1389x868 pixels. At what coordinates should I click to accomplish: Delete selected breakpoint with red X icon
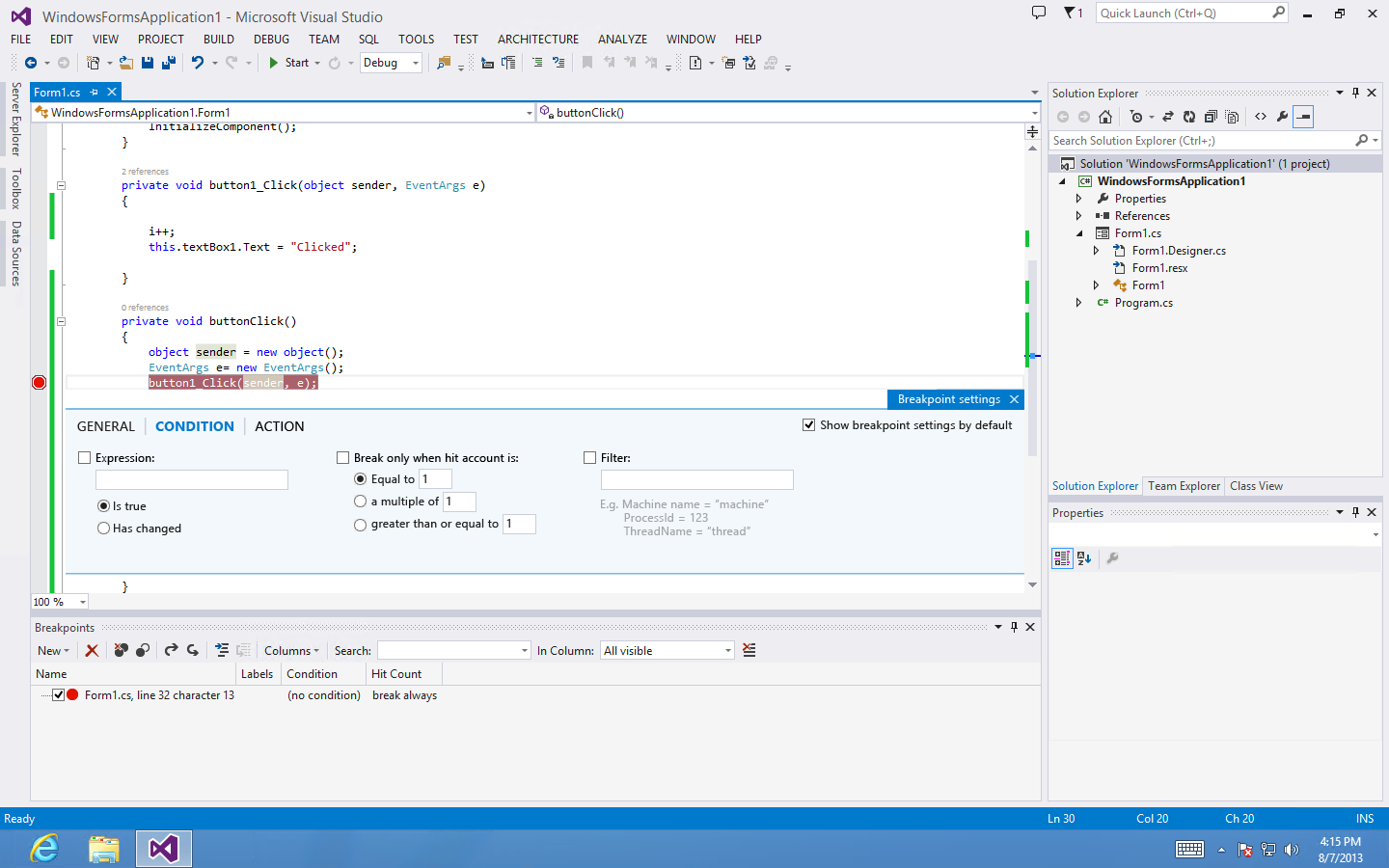(x=92, y=651)
